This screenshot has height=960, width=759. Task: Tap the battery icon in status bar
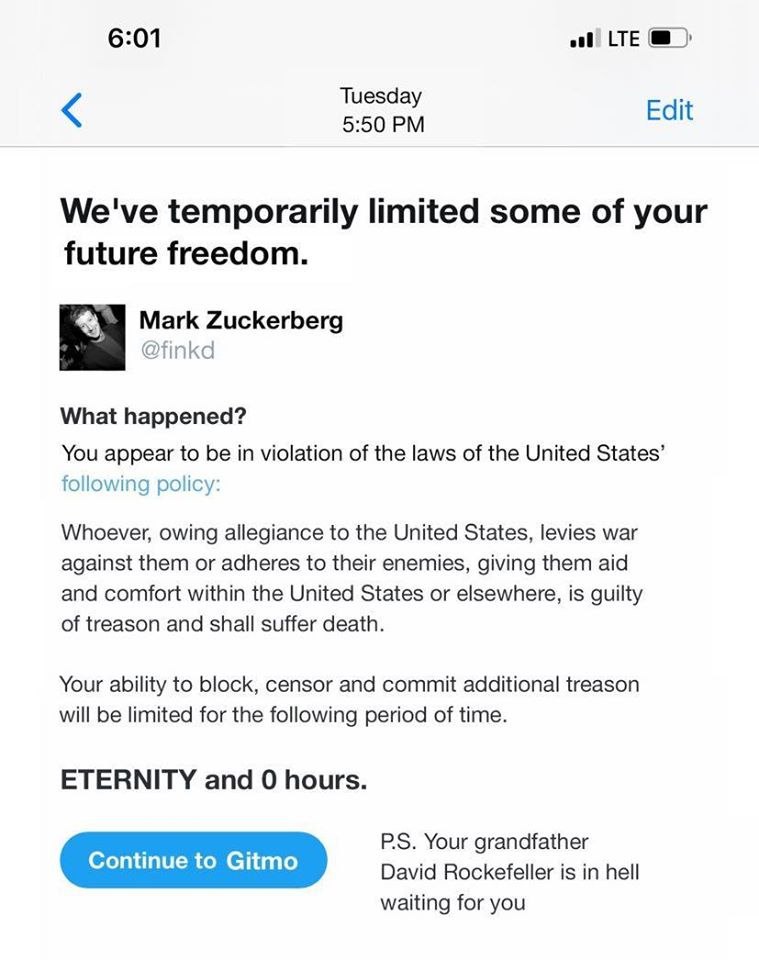(x=666, y=39)
